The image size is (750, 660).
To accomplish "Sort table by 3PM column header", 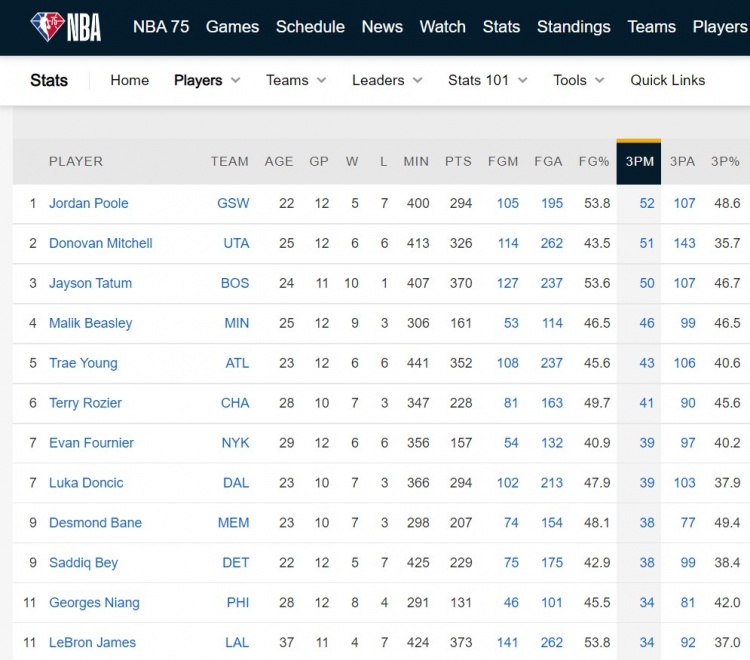I will pos(638,162).
